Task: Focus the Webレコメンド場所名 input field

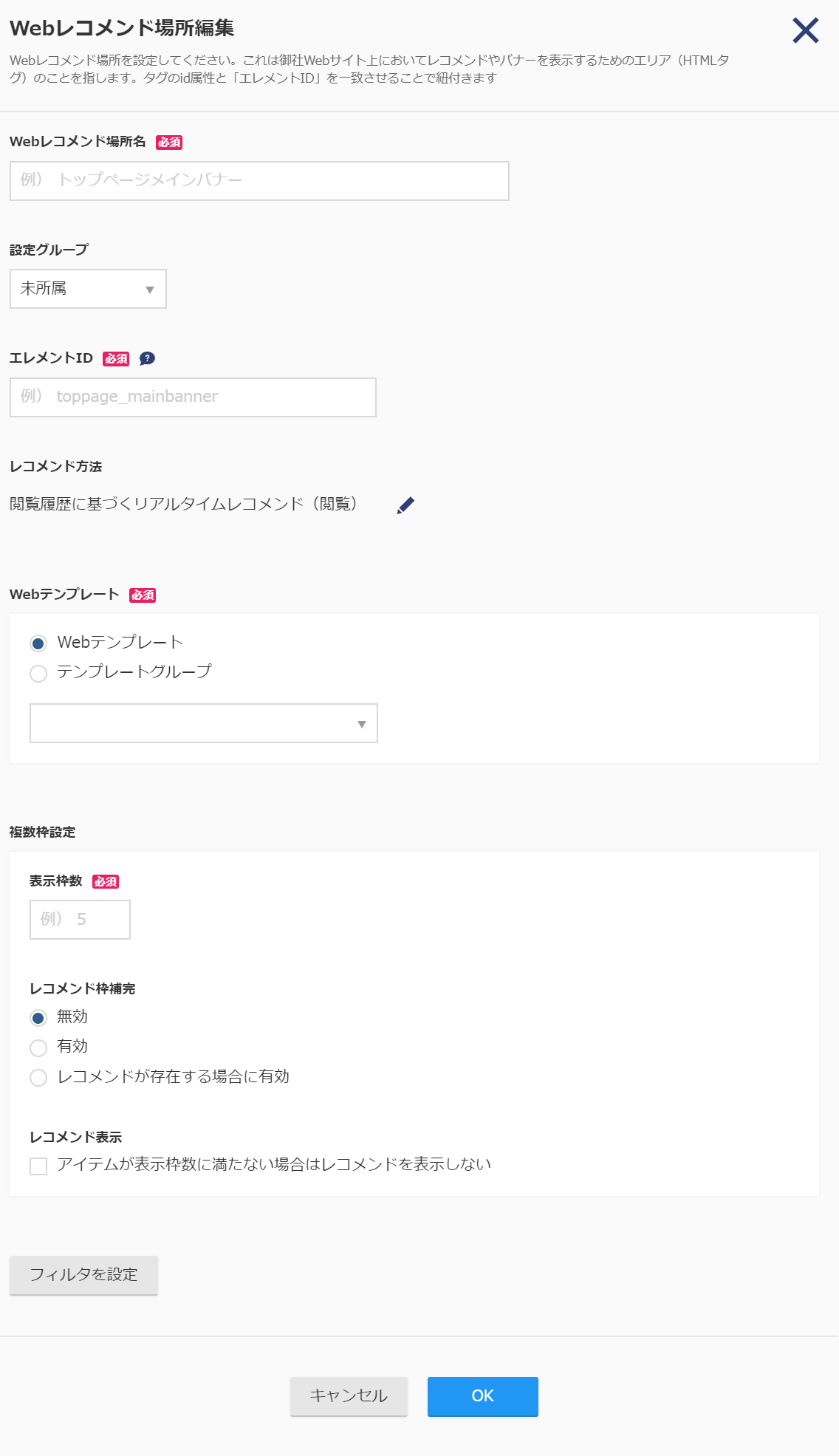Action: [x=259, y=181]
